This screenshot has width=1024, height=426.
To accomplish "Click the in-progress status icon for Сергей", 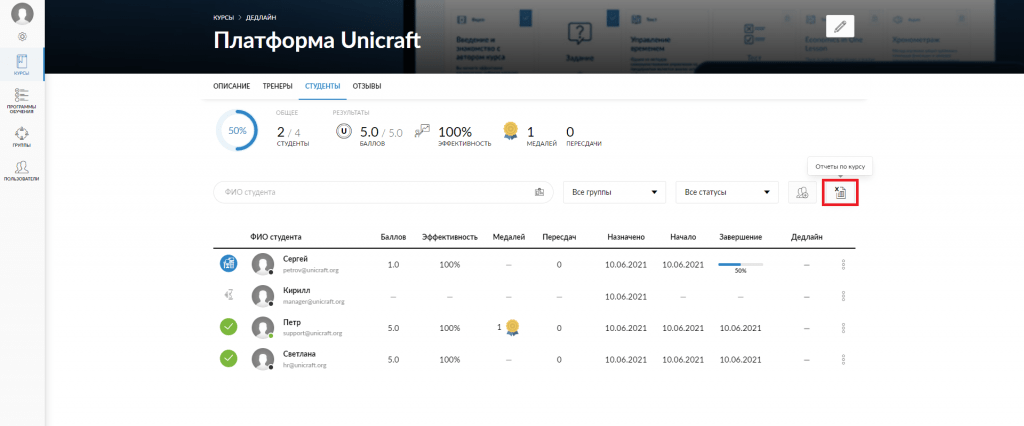I will pyautogui.click(x=229, y=264).
